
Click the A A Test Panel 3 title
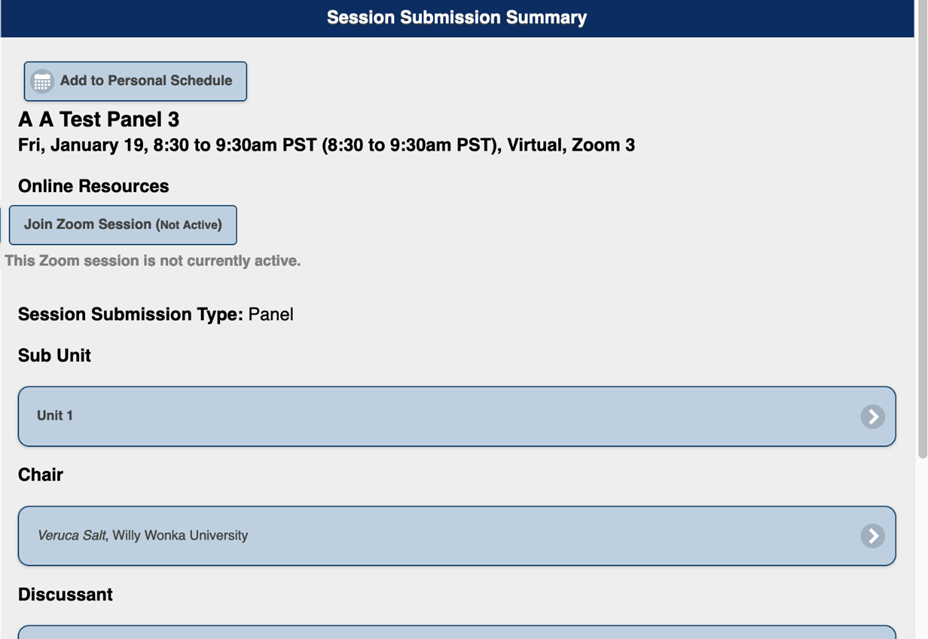[x=99, y=120]
